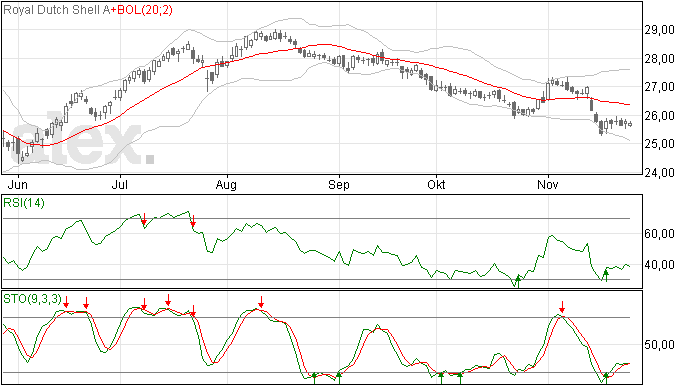The image size is (690, 387).
Task: Click the 'Jun' month label
Action: (x=18, y=184)
